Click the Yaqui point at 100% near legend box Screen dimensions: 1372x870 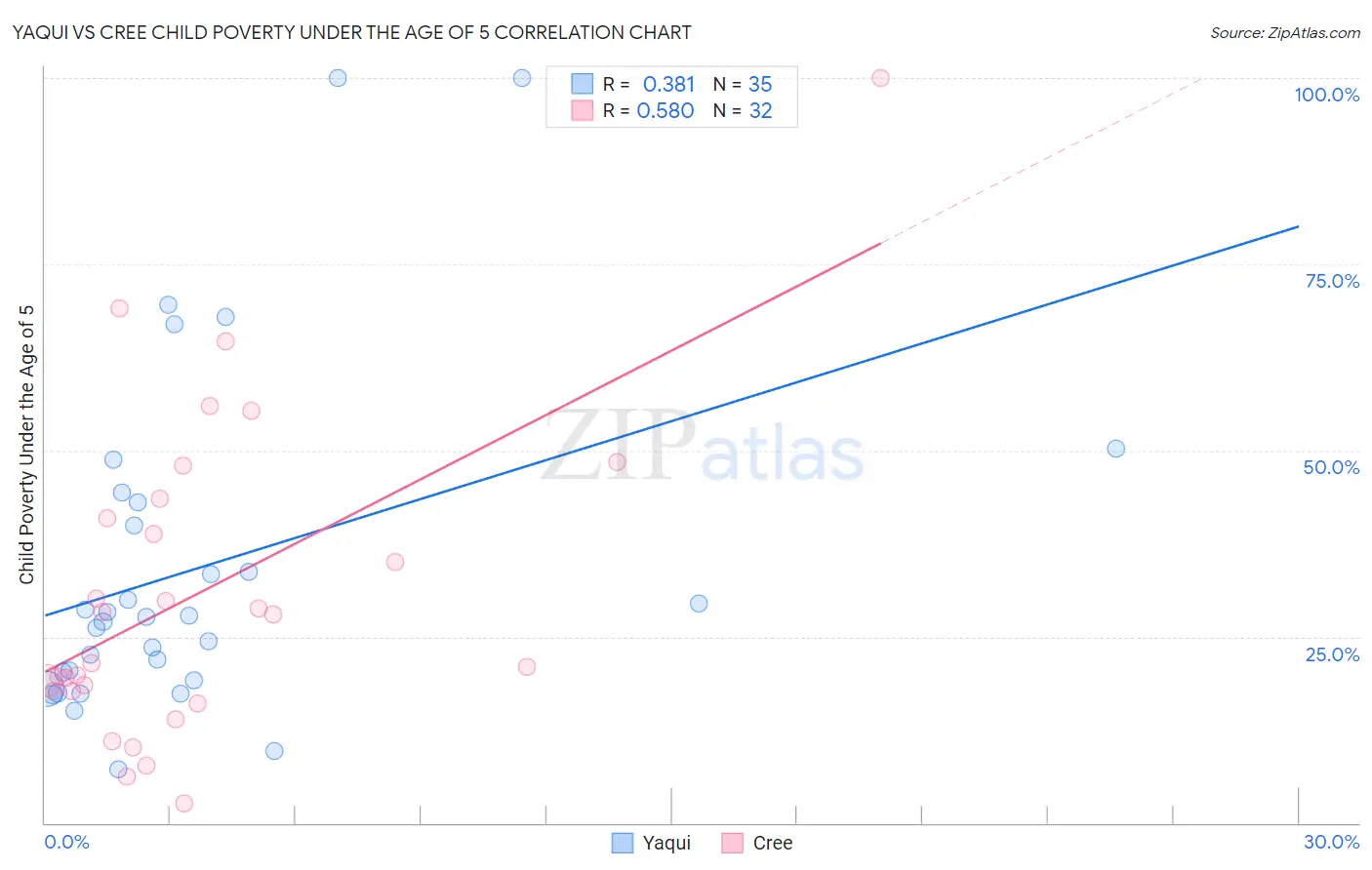(522, 78)
